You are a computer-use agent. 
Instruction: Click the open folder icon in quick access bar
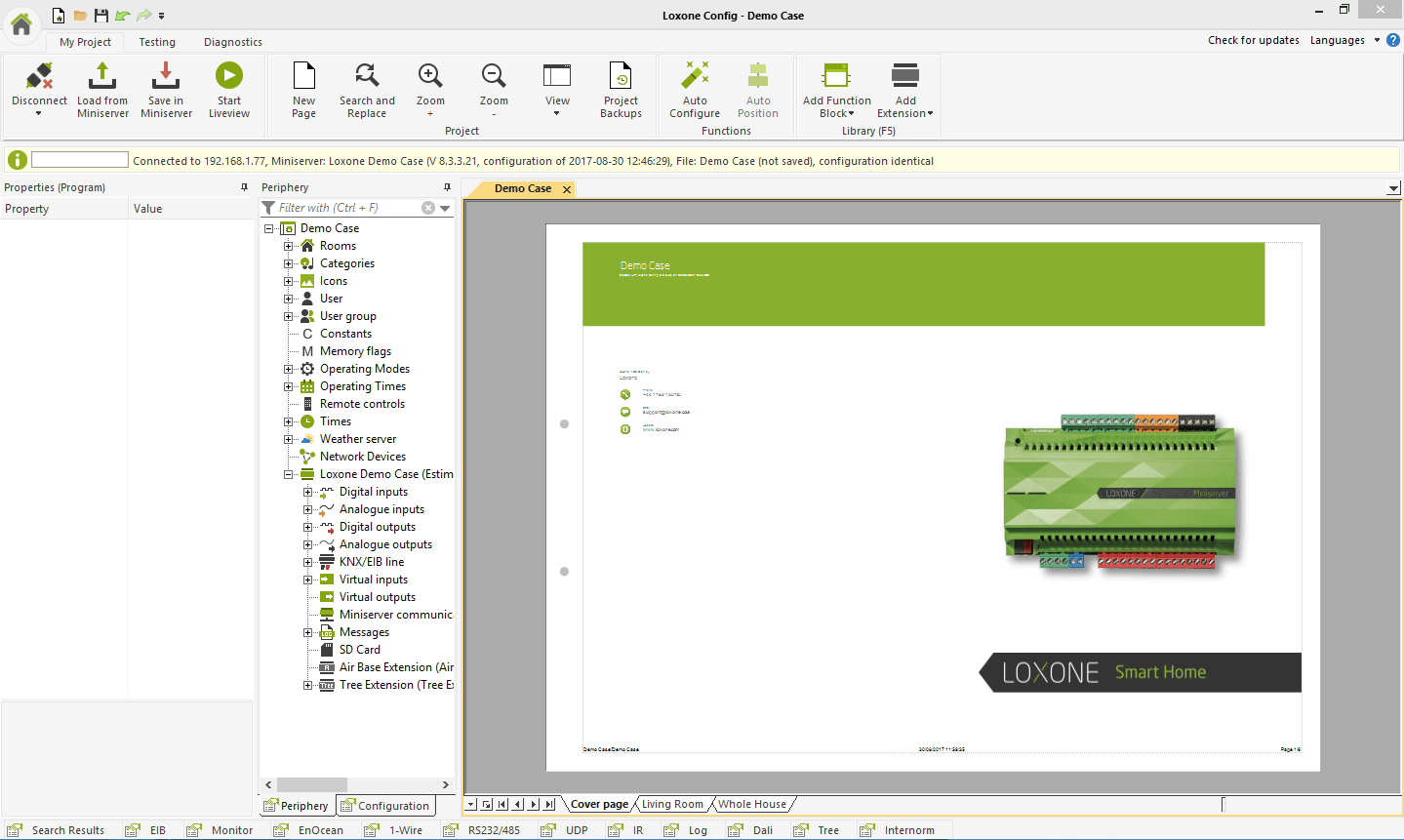pos(80,16)
